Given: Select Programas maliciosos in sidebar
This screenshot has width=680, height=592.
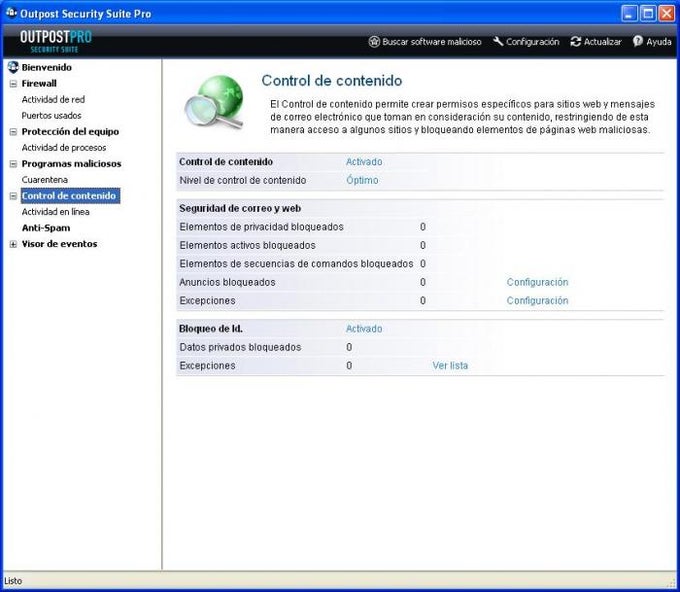Looking at the screenshot, I should (72, 164).
